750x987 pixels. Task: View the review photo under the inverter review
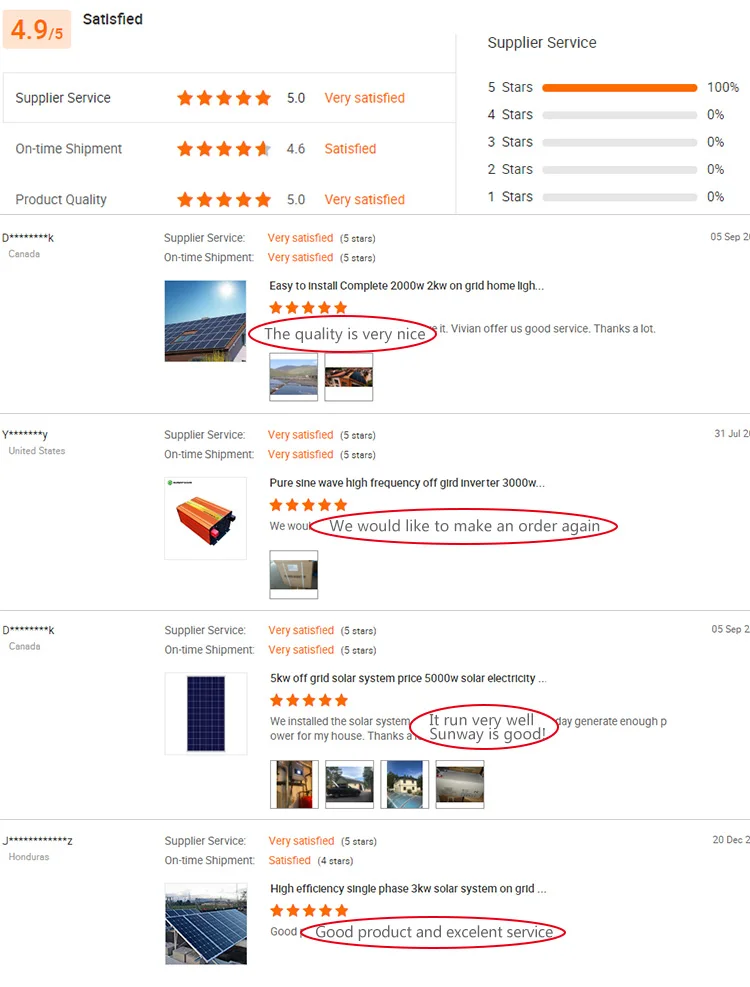pyautogui.click(x=294, y=574)
